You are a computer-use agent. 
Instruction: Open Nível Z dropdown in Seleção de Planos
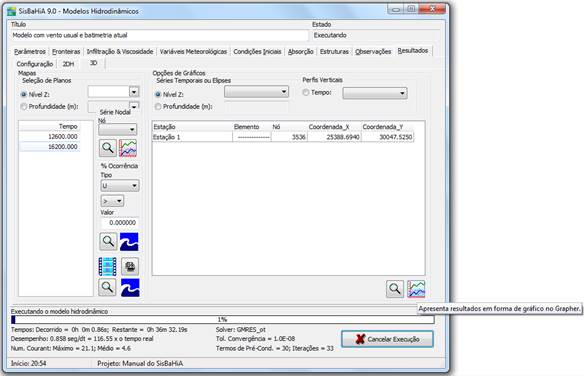point(134,92)
